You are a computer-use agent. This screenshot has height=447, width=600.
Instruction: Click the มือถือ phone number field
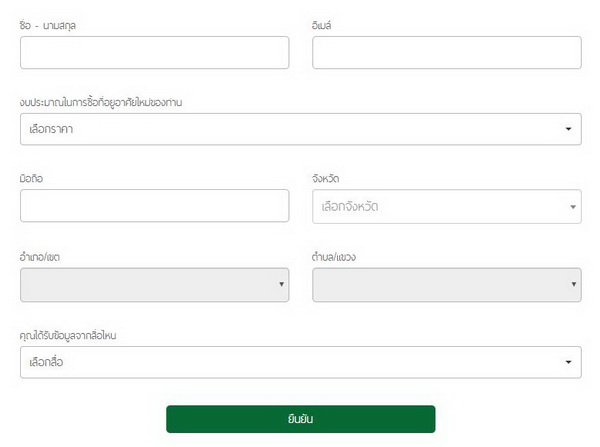click(x=154, y=206)
